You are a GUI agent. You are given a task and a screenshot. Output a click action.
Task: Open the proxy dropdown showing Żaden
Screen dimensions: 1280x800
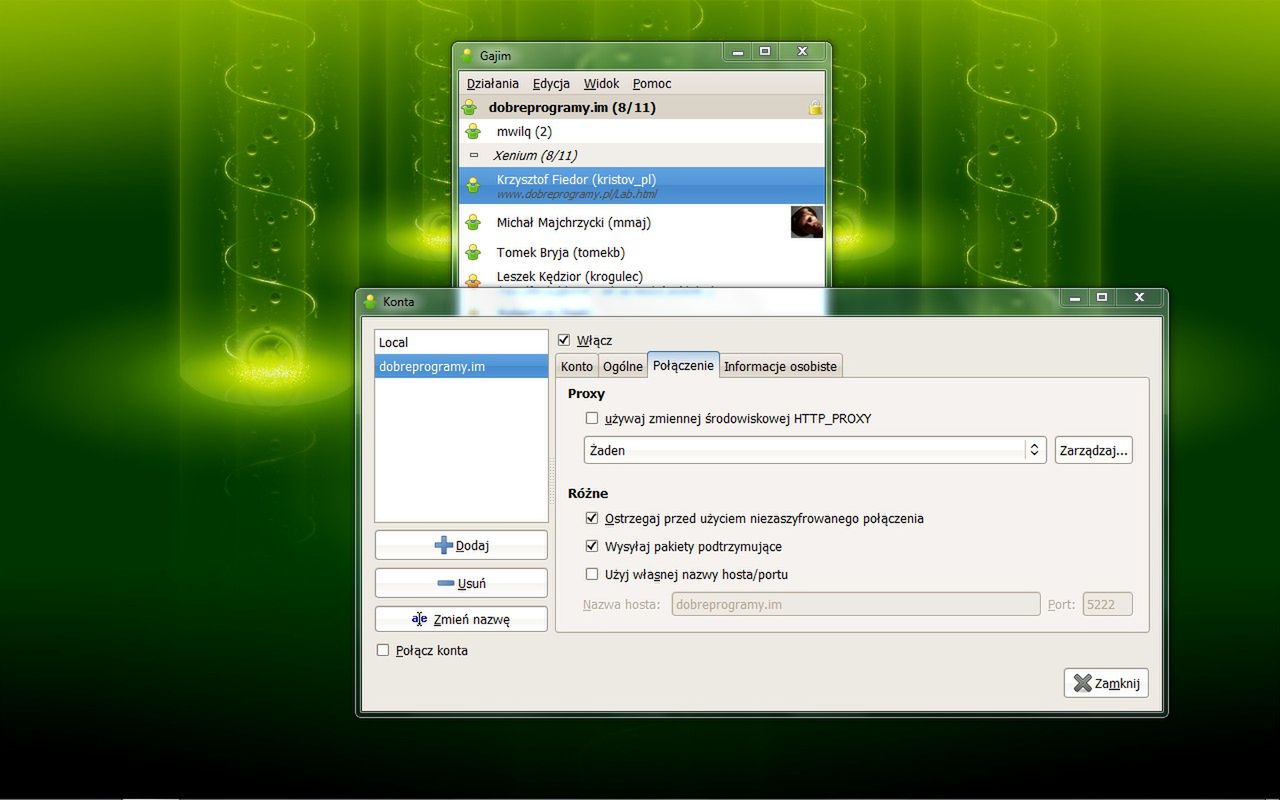815,451
